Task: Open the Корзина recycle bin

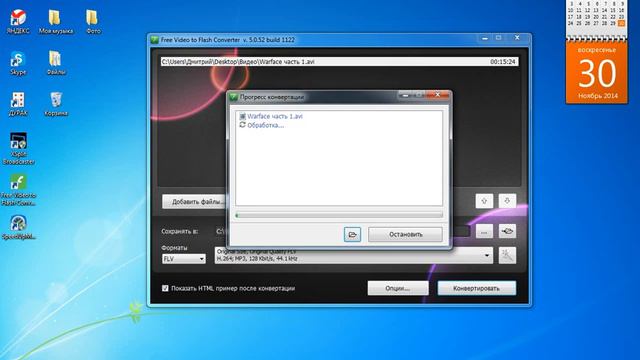Action: coord(56,104)
